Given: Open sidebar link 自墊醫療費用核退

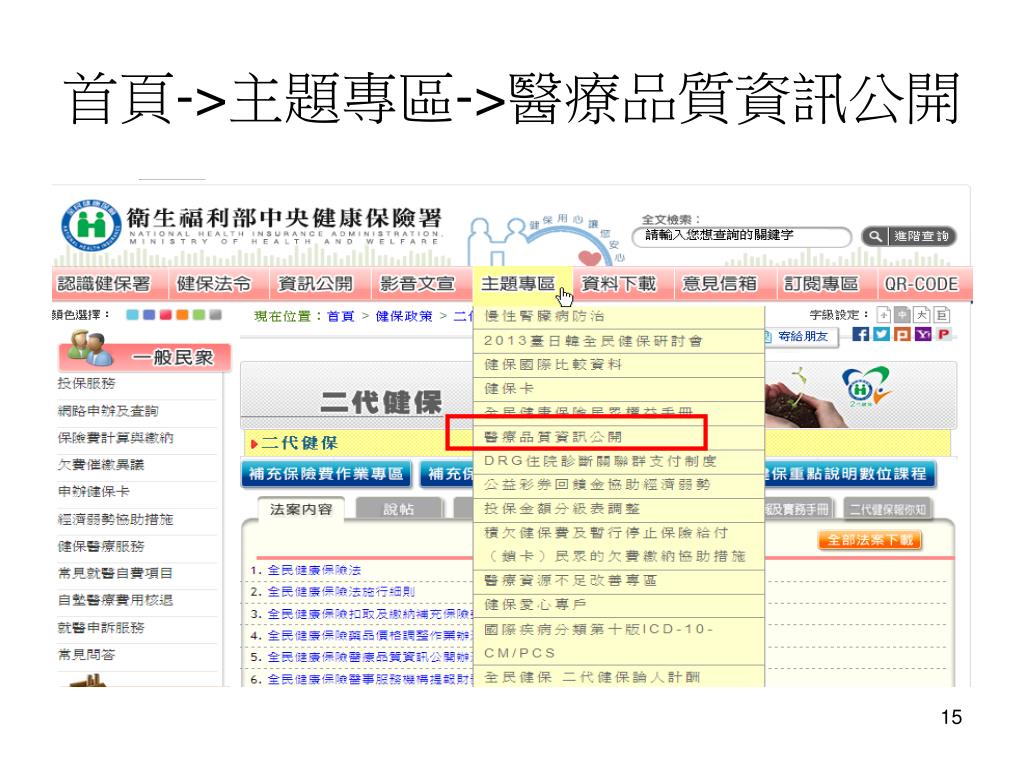Looking at the screenshot, I should (x=115, y=600).
